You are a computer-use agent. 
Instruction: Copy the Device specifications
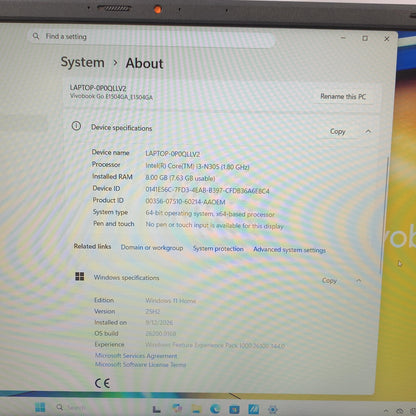coord(337,131)
